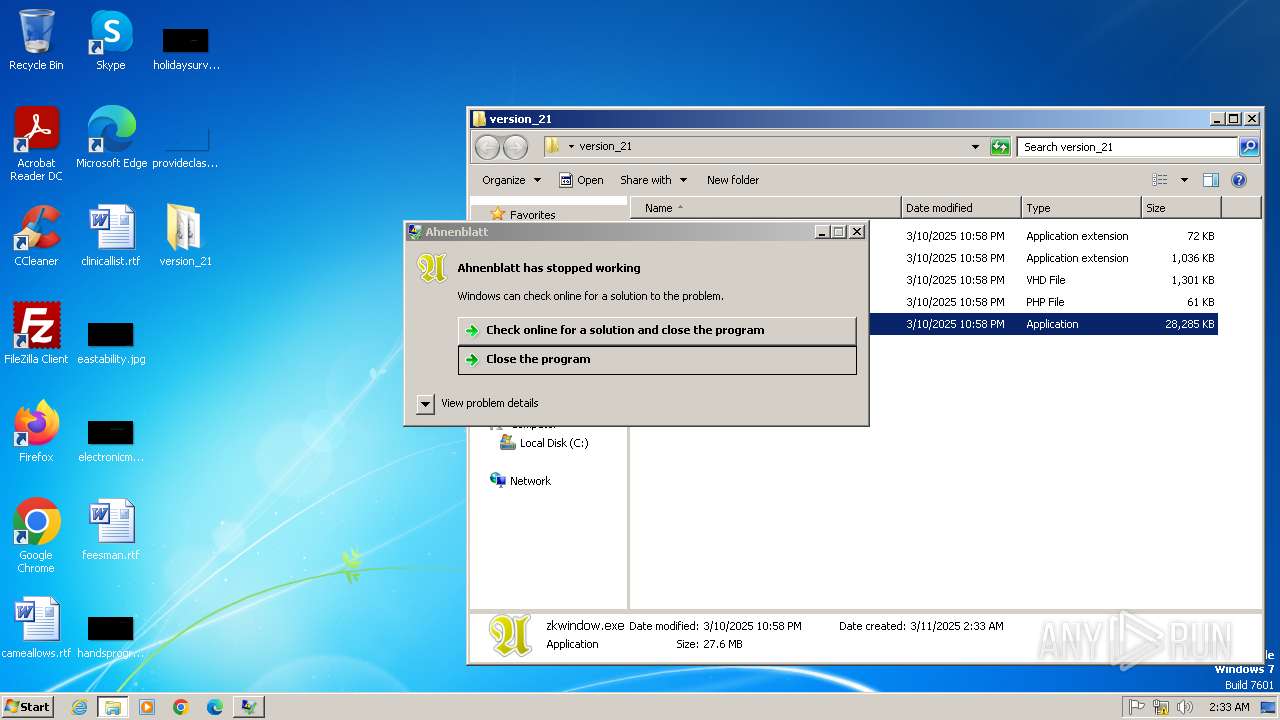Sort by Date modified column
Viewport: 1280px width, 720px height.
961,208
